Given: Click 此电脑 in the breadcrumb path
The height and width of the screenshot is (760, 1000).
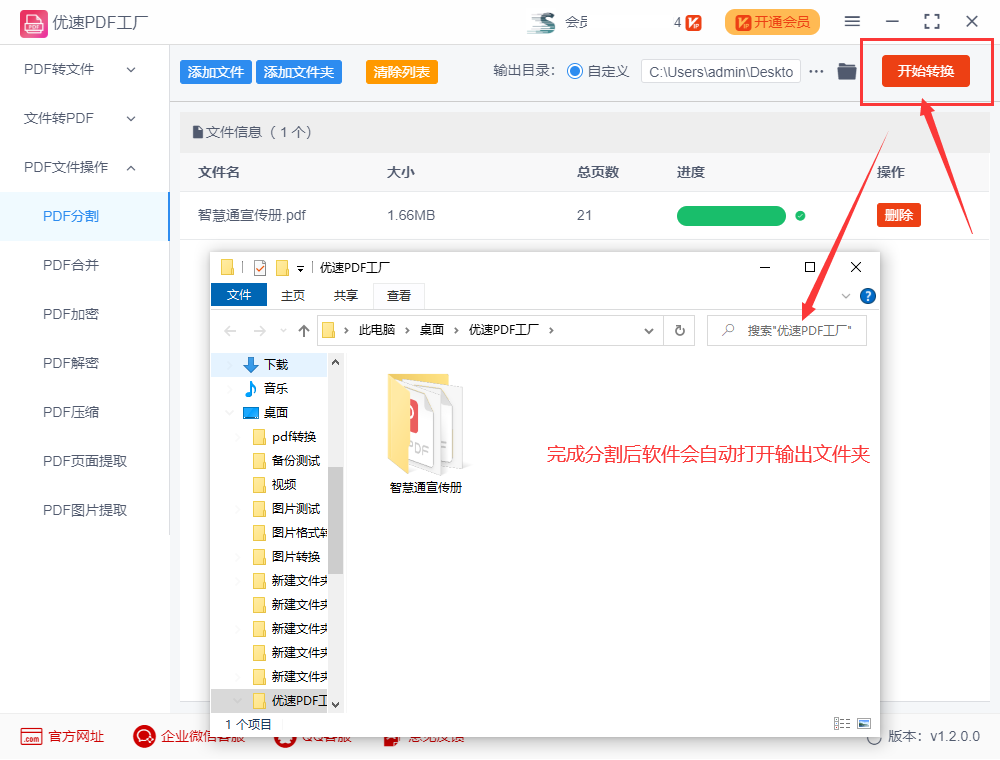Looking at the screenshot, I should point(376,330).
